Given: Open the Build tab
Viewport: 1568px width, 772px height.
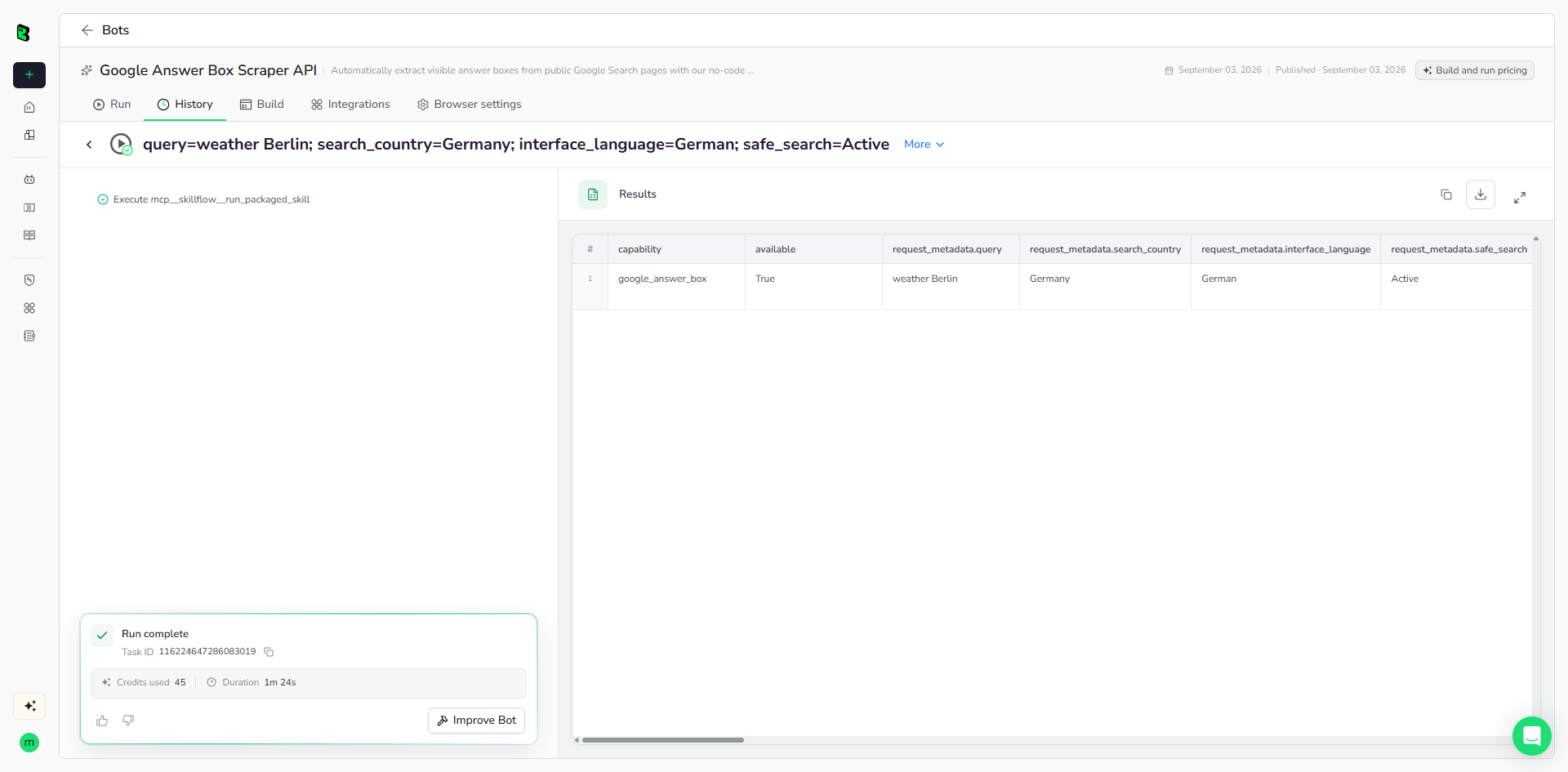Looking at the screenshot, I should (262, 105).
